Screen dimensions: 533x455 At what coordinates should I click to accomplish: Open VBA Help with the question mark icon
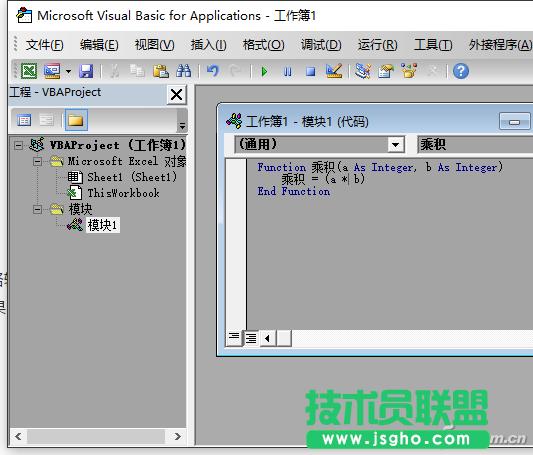[461, 71]
